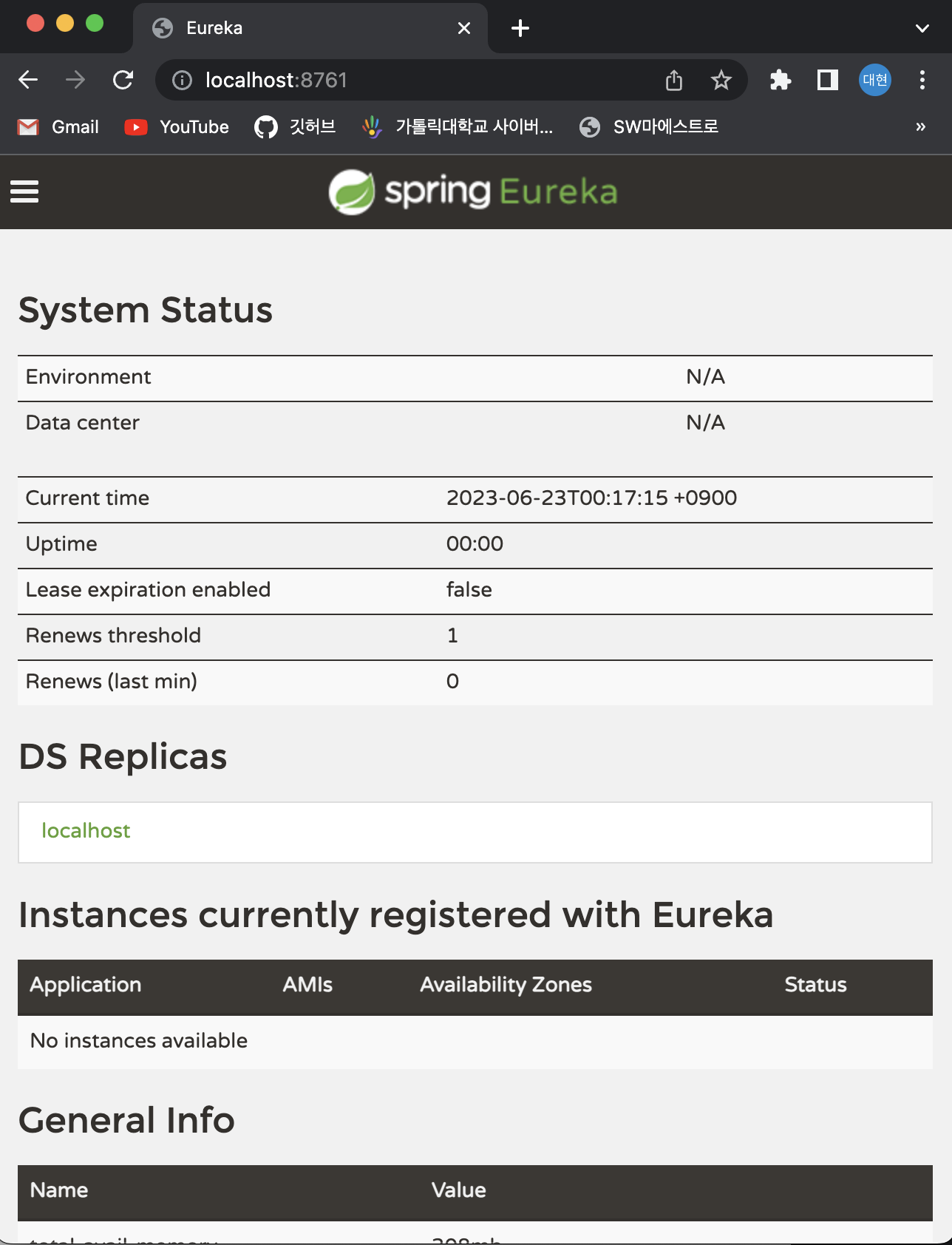
Task: Click the DS Replicas heading
Action: tap(123, 757)
